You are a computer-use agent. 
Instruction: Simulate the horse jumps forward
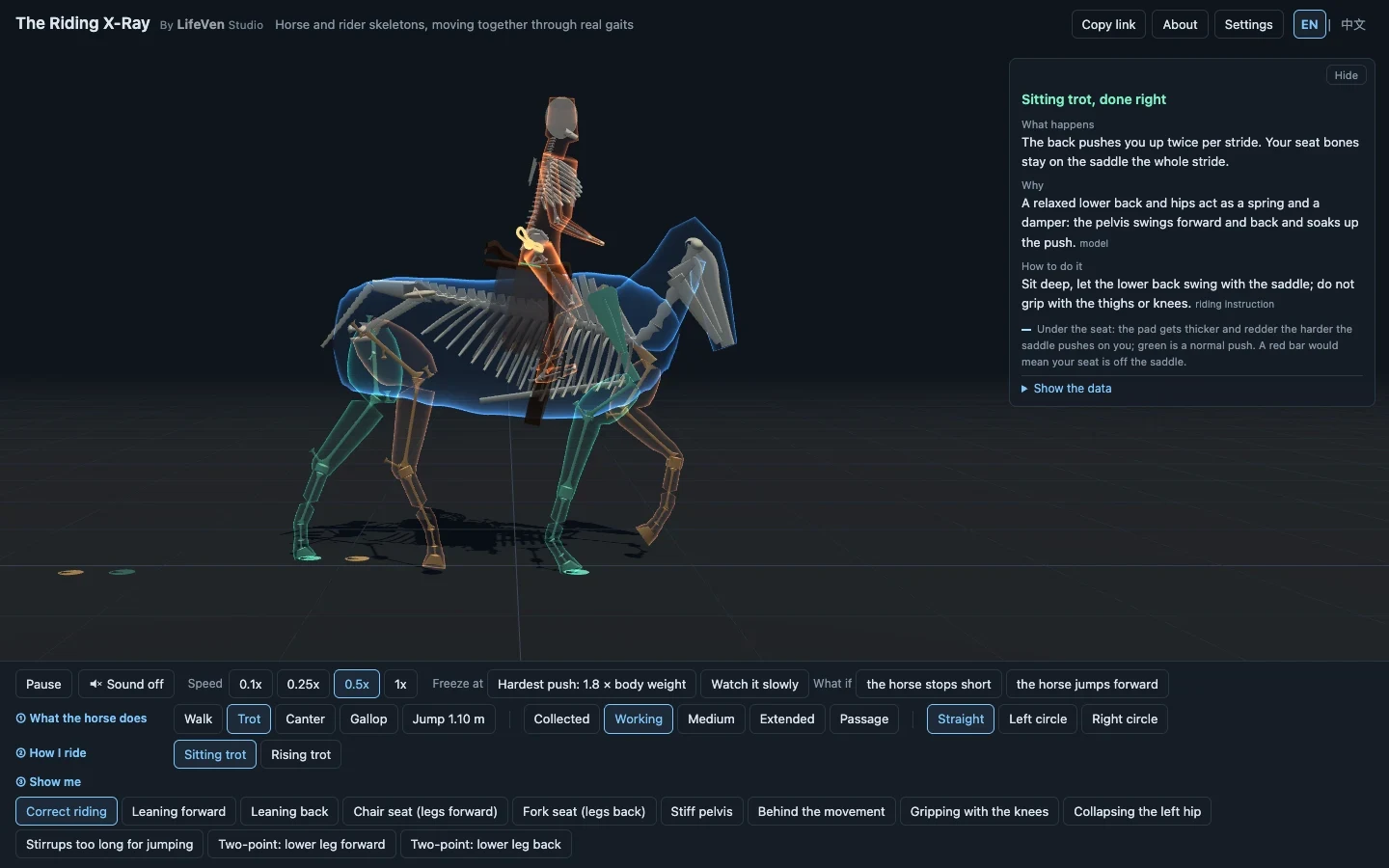1087,684
